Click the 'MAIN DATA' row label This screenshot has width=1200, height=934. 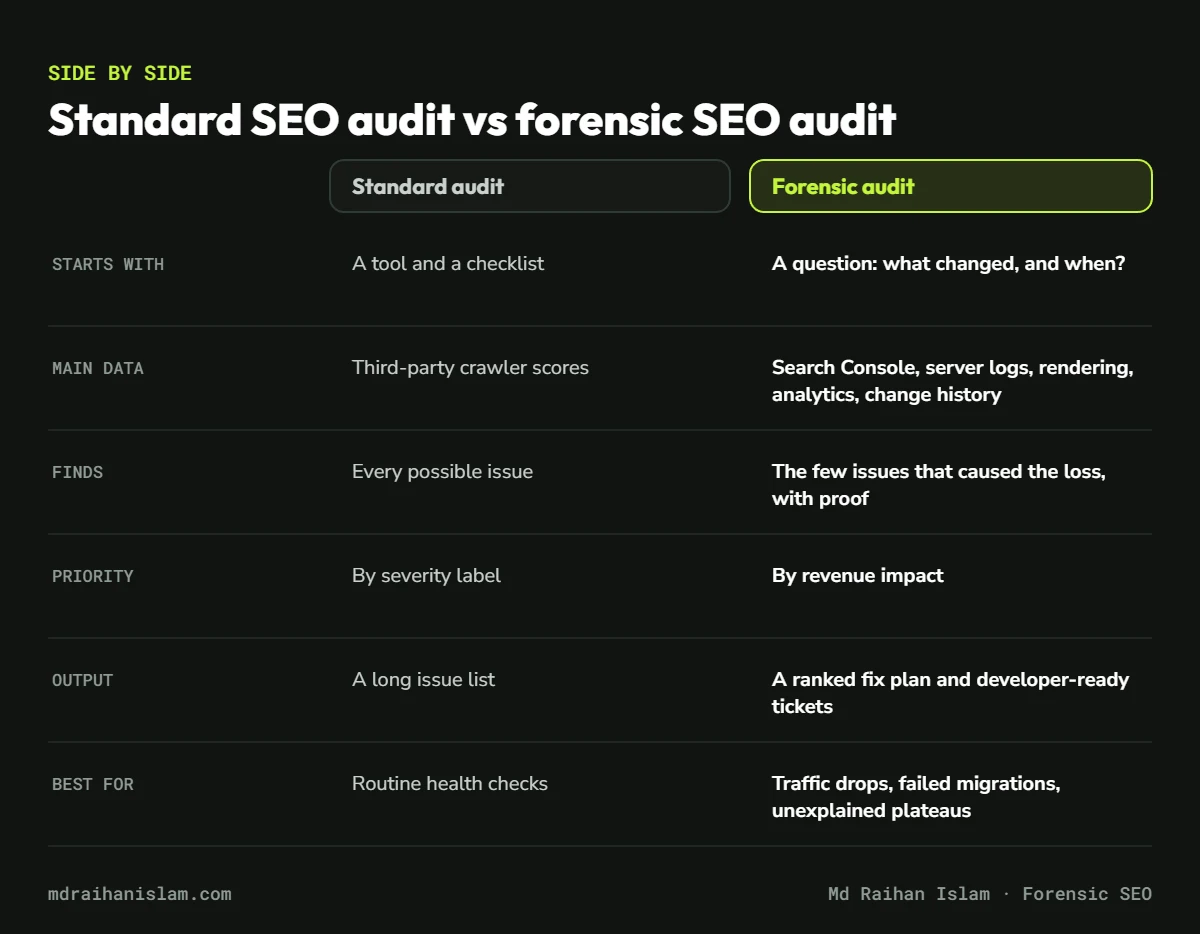[x=98, y=368]
